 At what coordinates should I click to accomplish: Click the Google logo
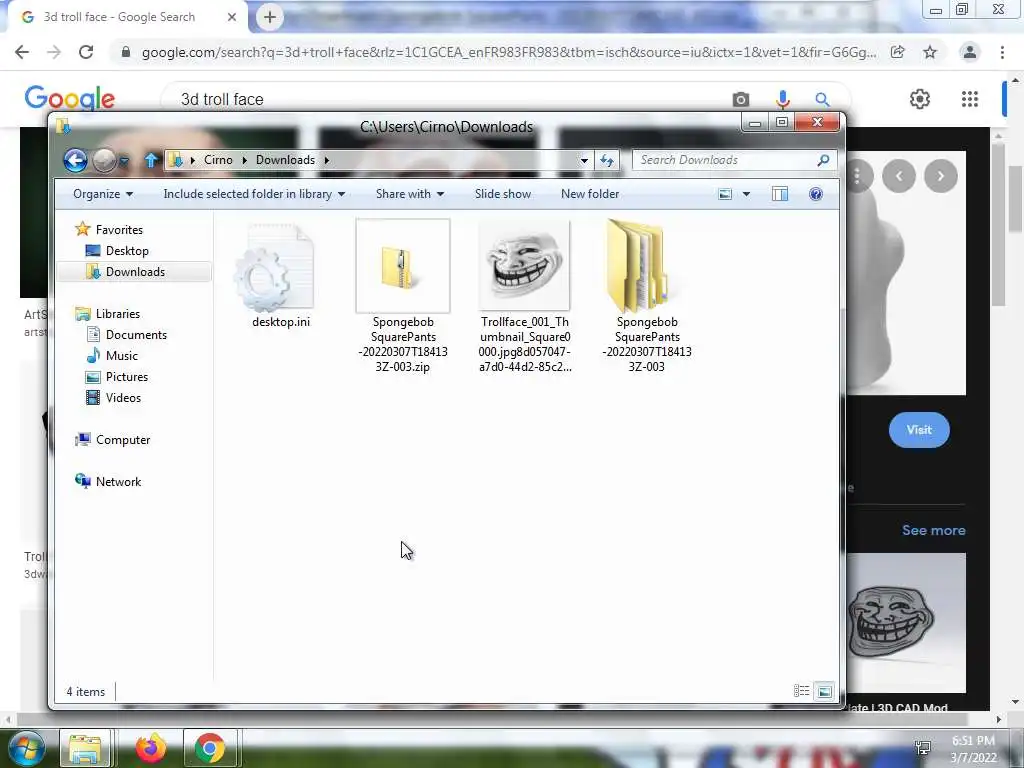(x=70, y=99)
